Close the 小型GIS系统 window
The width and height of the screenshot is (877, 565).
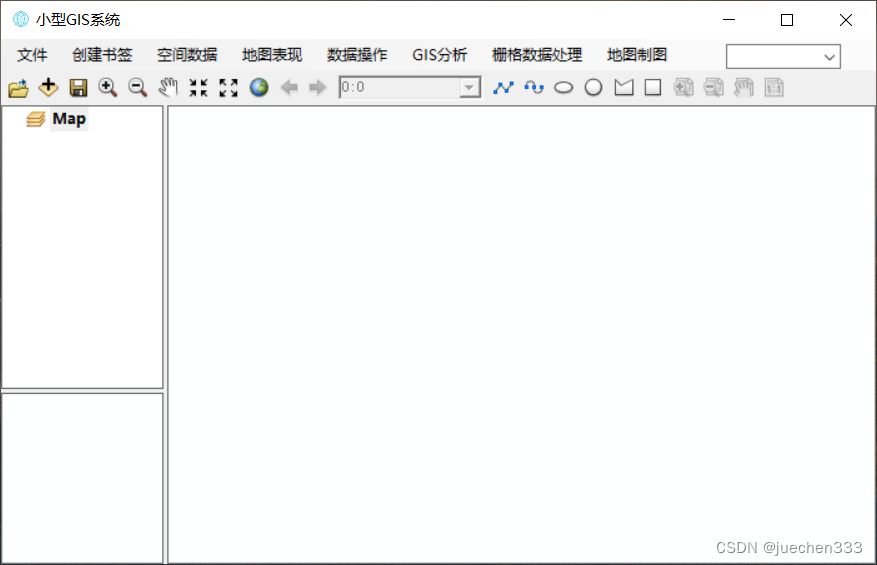[x=846, y=20]
